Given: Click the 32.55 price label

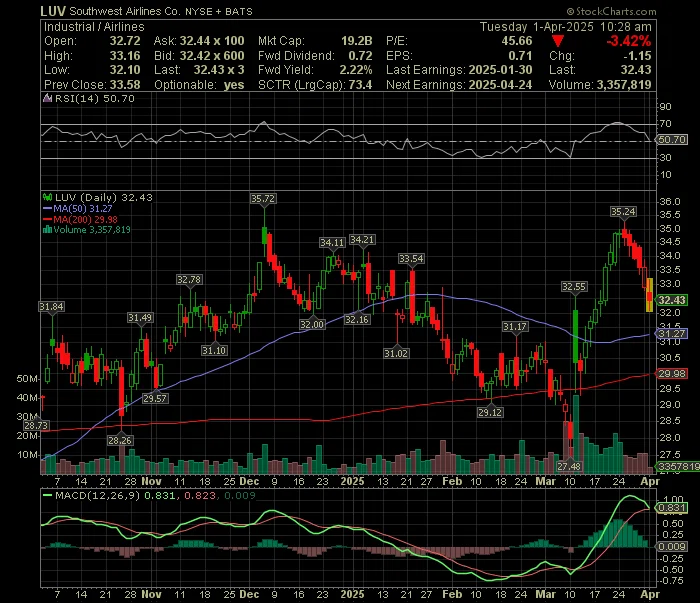Looking at the screenshot, I should click(x=574, y=287).
